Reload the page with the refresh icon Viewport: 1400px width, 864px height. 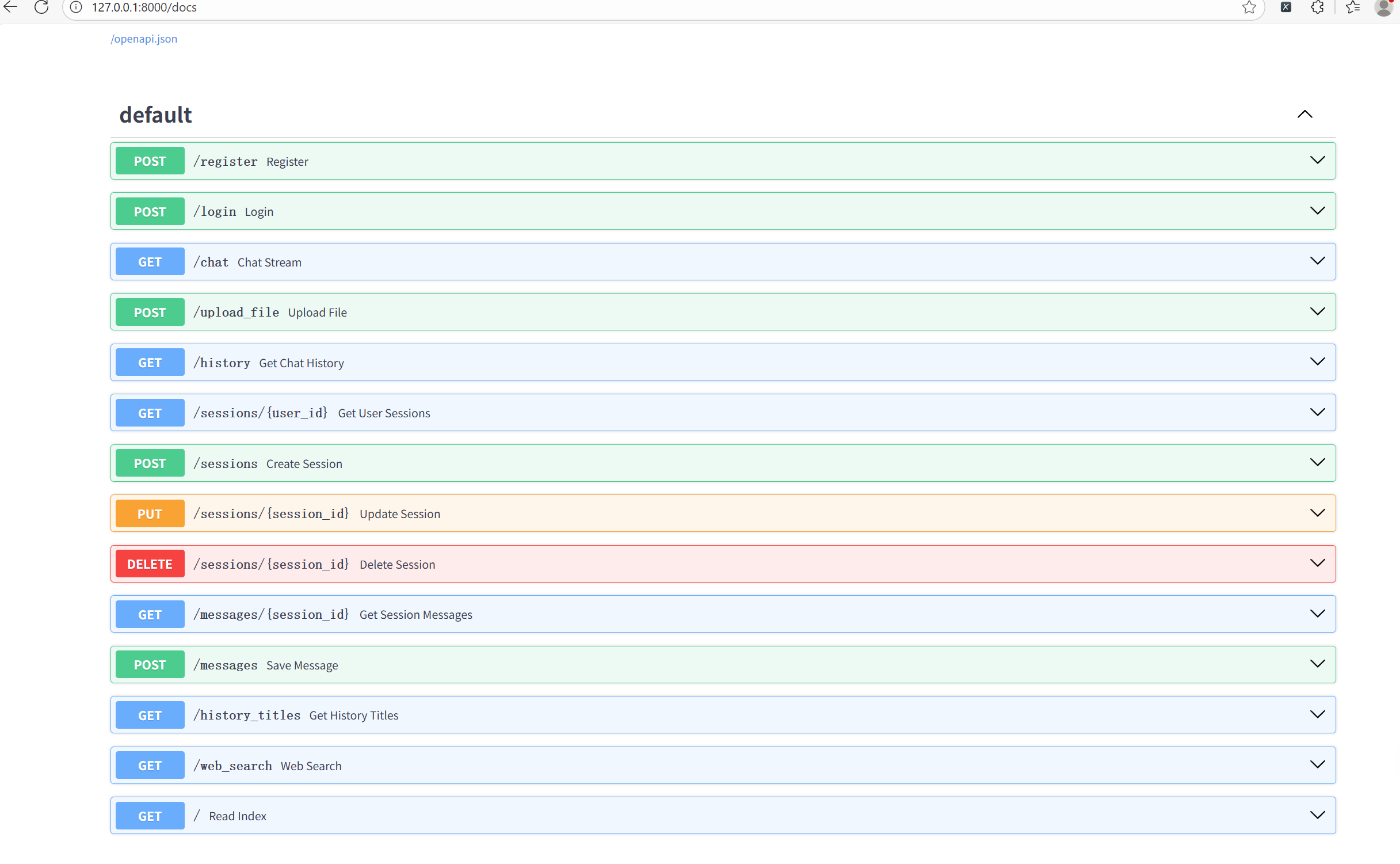pyautogui.click(x=41, y=7)
